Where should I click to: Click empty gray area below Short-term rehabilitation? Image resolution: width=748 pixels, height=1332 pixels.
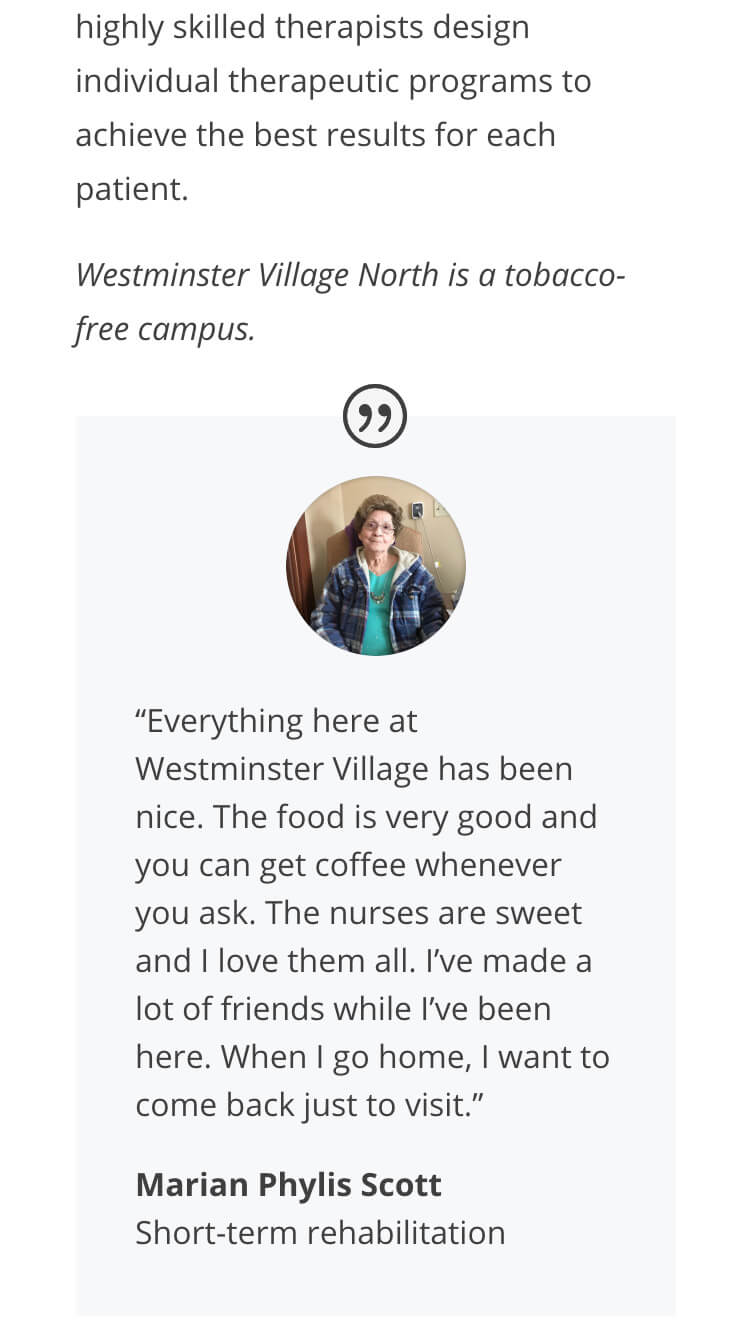pyautogui.click(x=376, y=1285)
